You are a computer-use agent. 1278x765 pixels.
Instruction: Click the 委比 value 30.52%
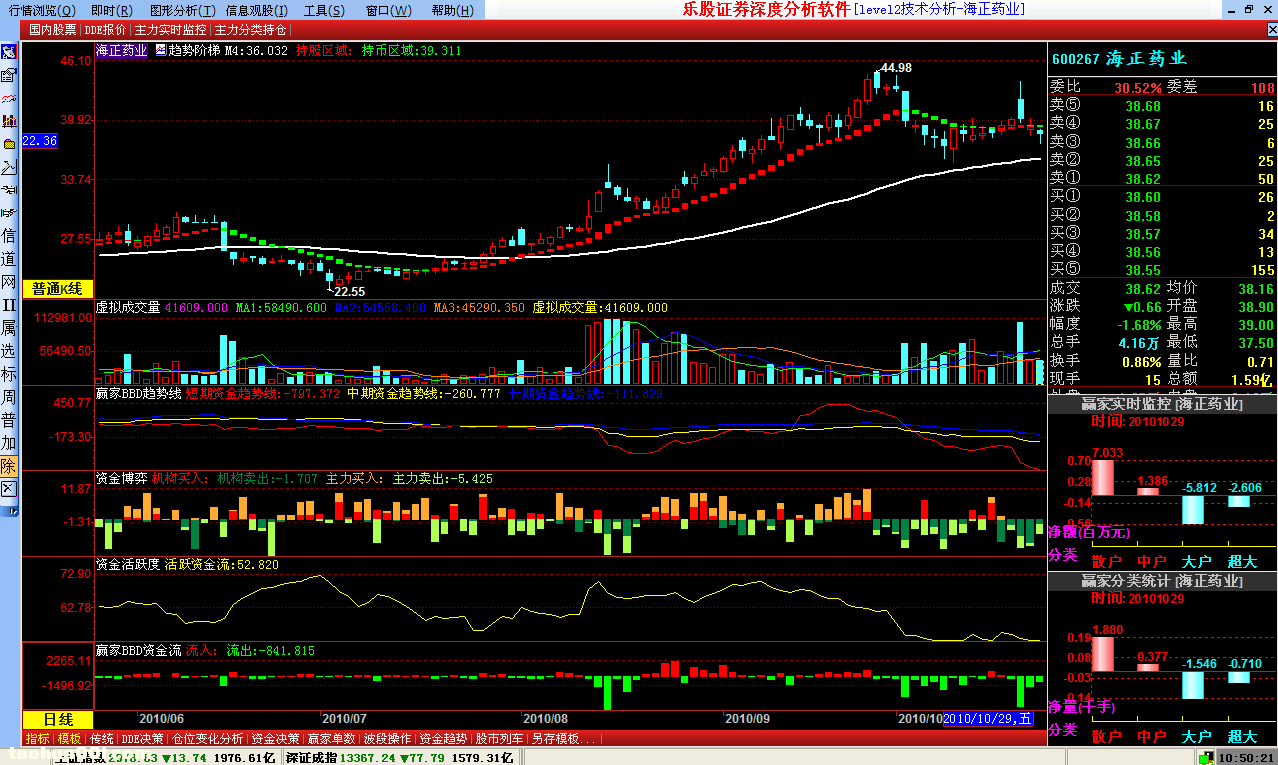pyautogui.click(x=1138, y=88)
